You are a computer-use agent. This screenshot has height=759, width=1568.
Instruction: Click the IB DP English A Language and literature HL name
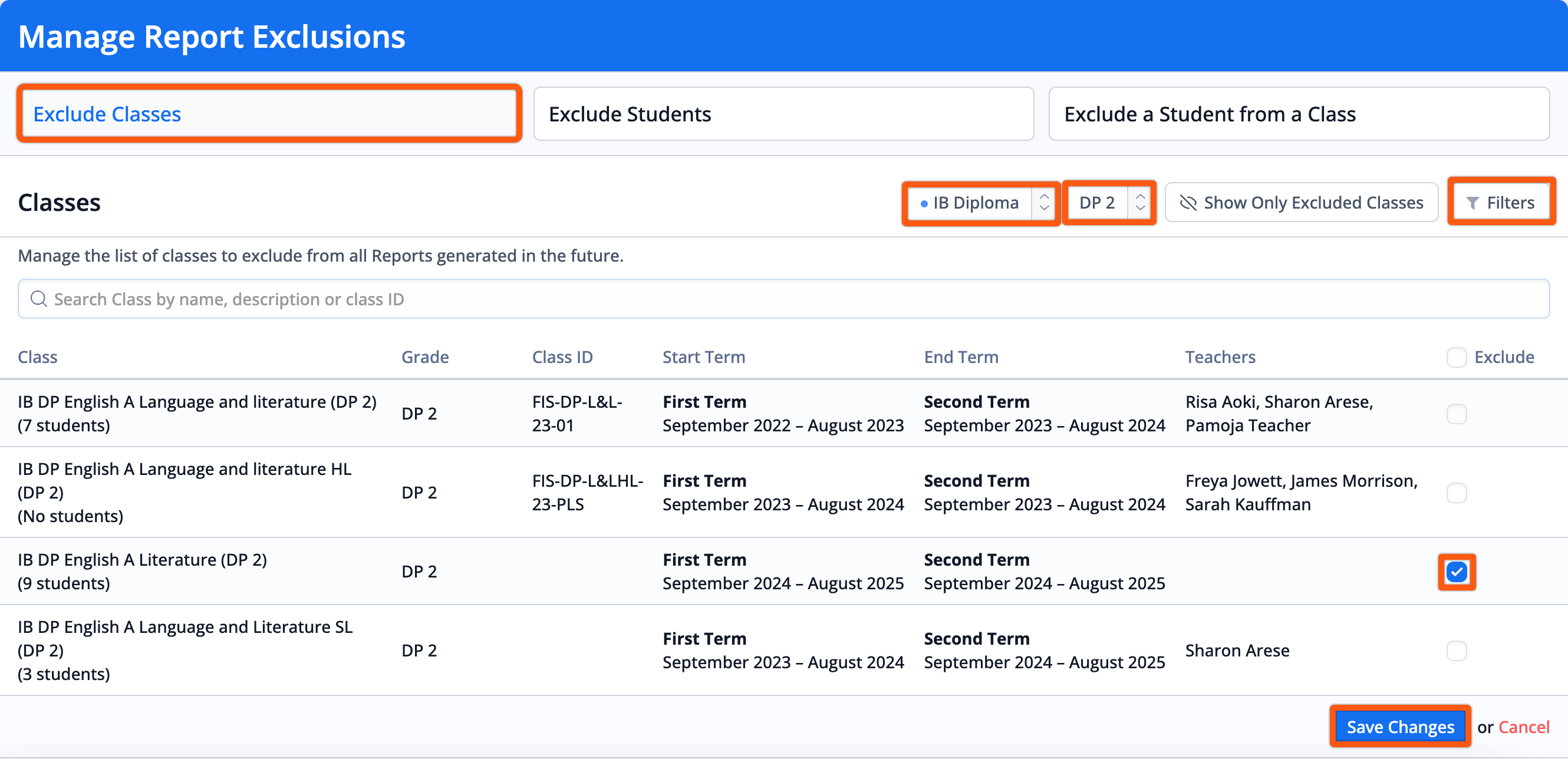pos(185,480)
